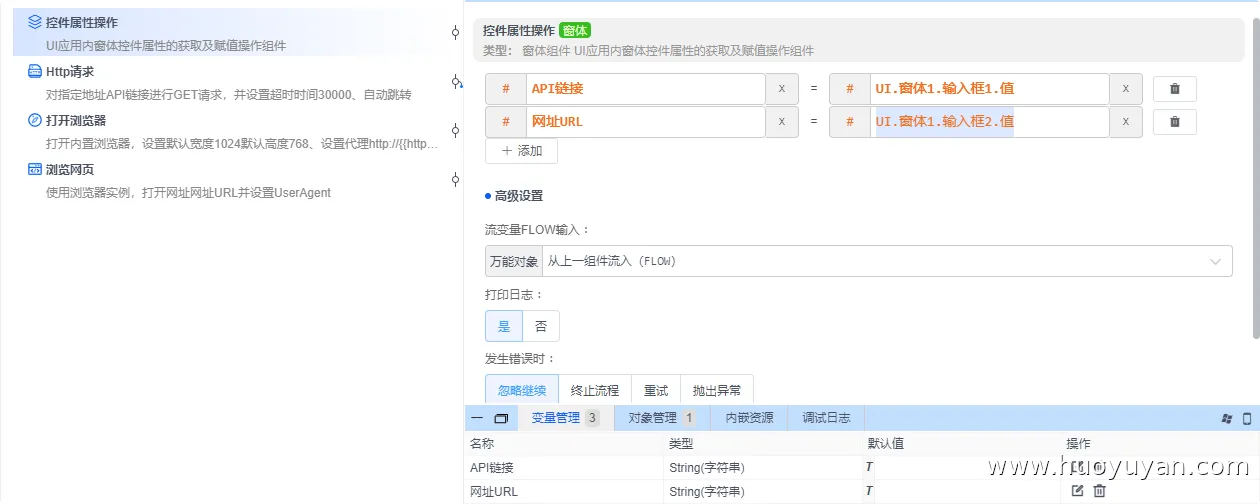
Task: Delete the API链接 assignment row
Action: point(1175,89)
